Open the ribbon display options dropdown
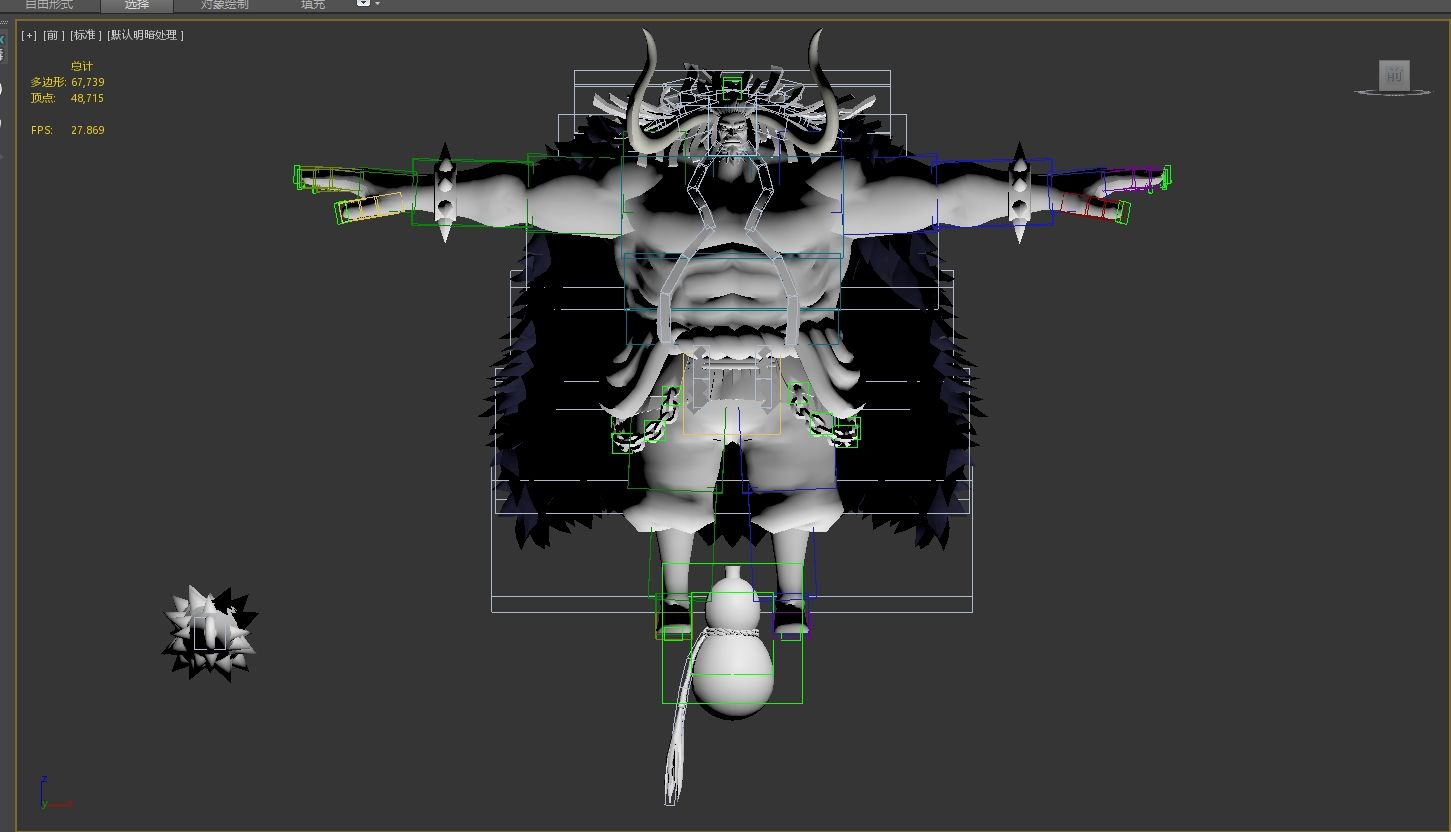 coord(368,4)
